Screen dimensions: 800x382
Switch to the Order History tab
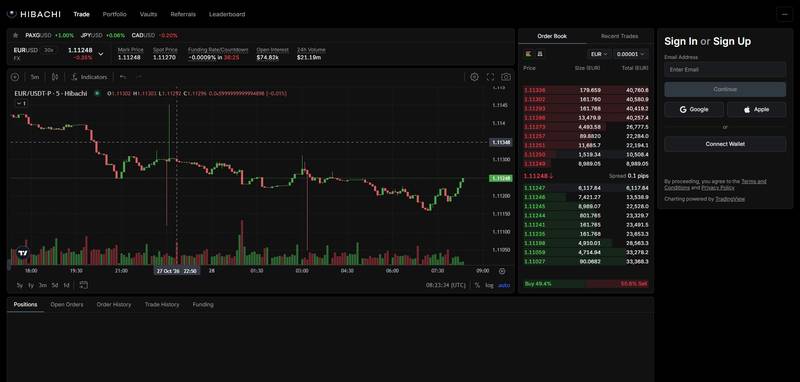click(114, 304)
